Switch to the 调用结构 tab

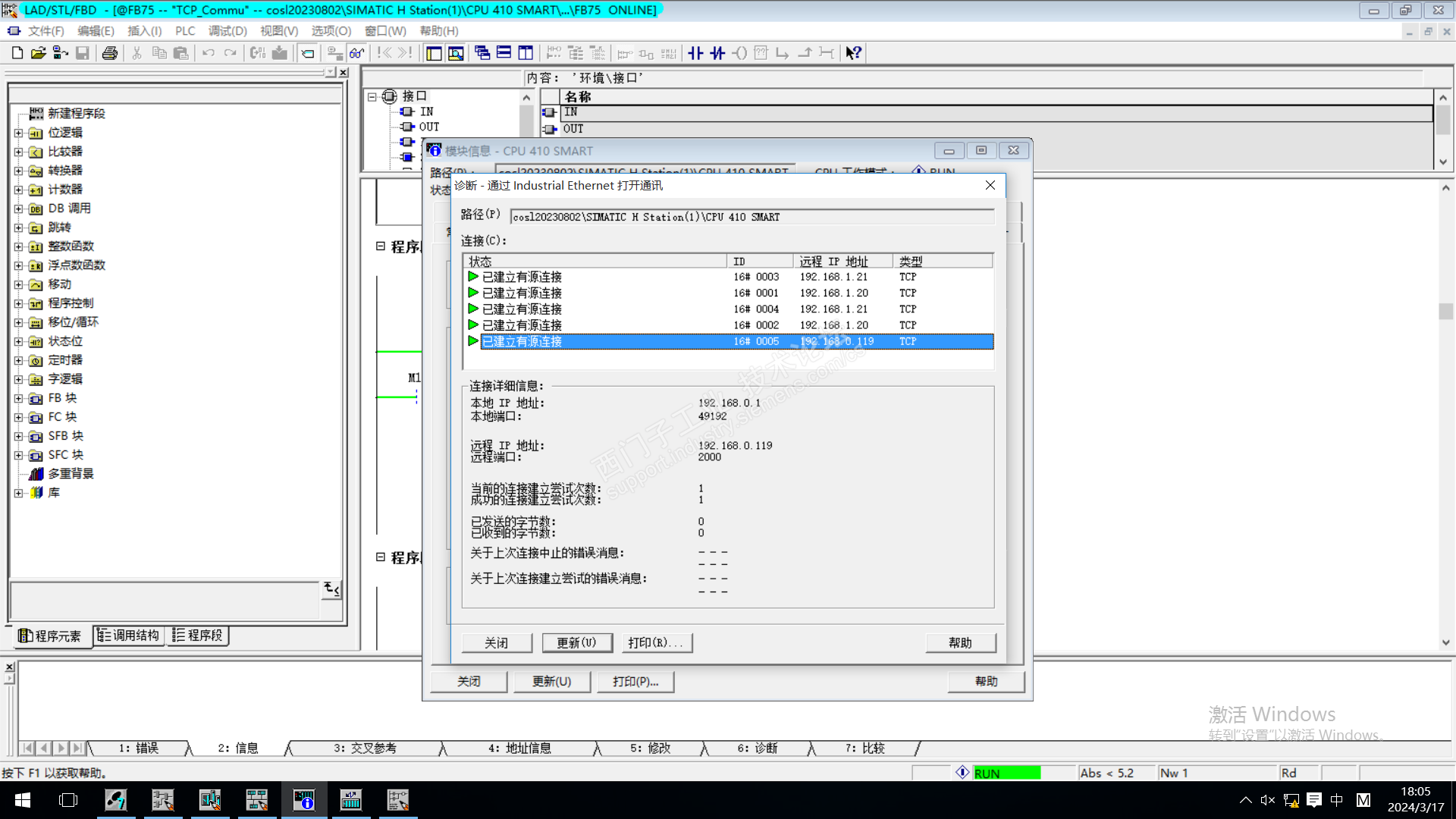[128, 635]
